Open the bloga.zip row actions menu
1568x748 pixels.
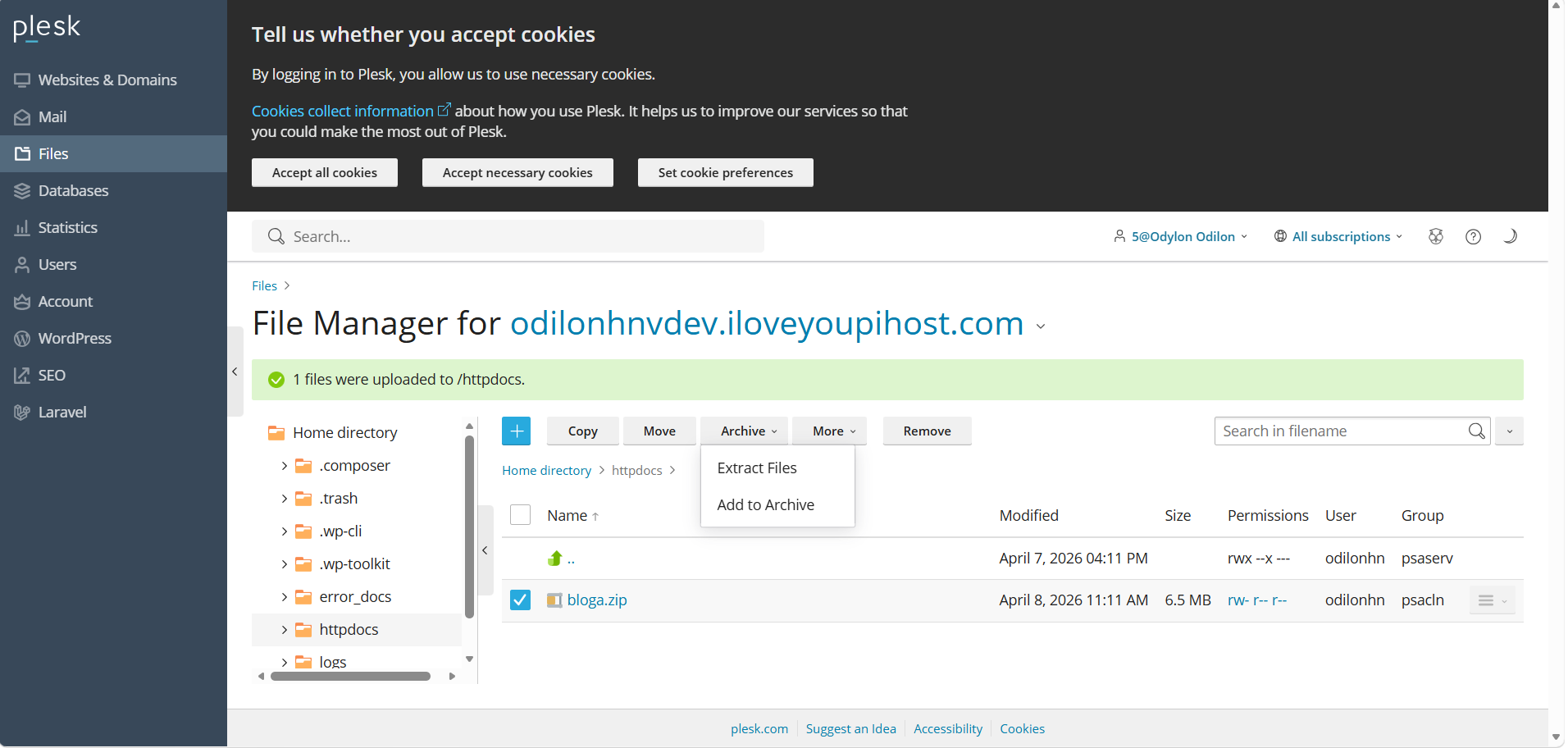pyautogui.click(x=1492, y=600)
